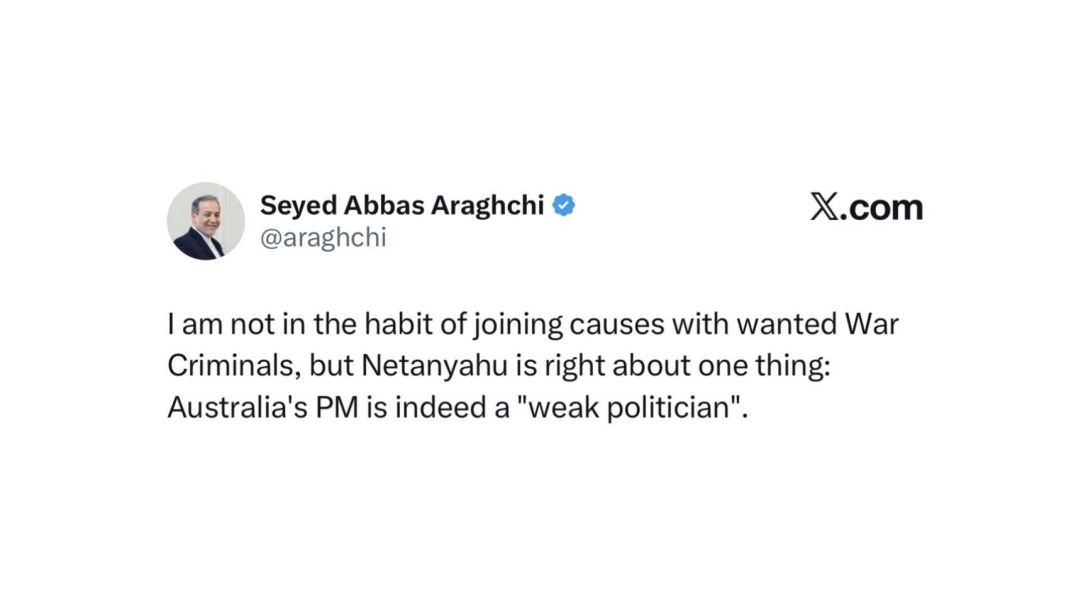Select the quoted phrase "weak politician"
1076x604 pixels.
coord(630,408)
